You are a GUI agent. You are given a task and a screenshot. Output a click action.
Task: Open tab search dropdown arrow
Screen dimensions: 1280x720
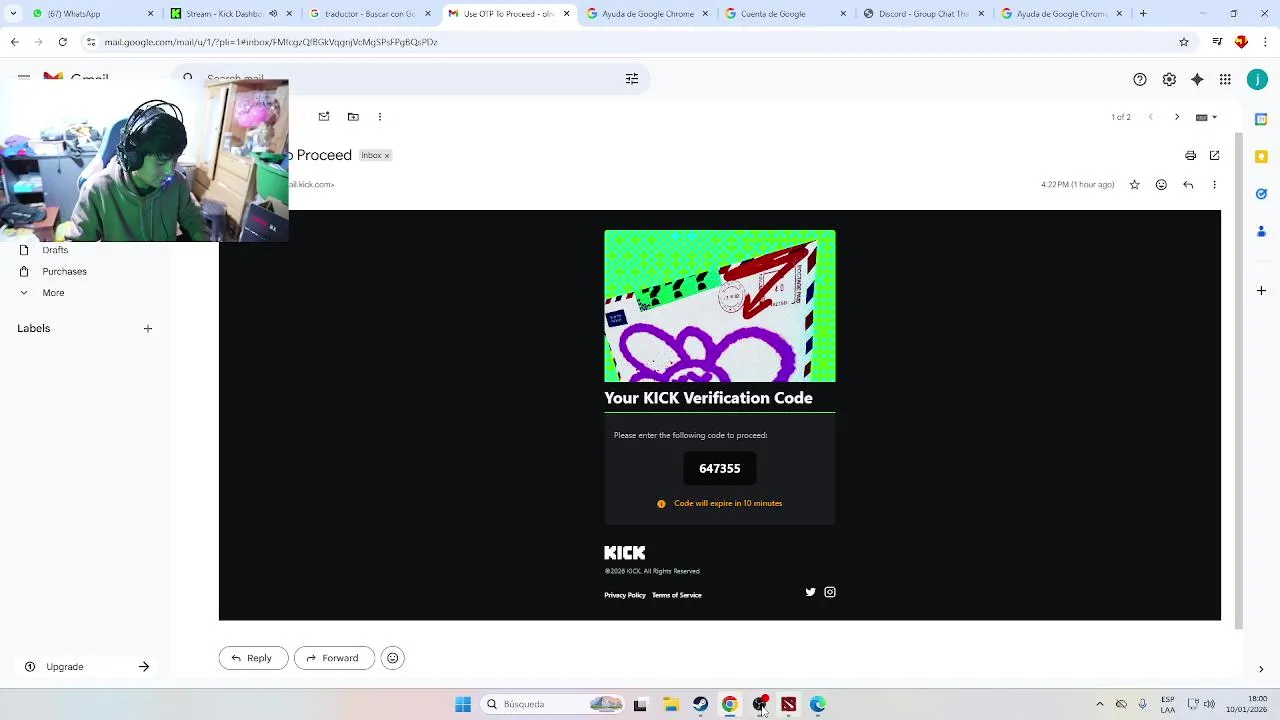point(12,14)
